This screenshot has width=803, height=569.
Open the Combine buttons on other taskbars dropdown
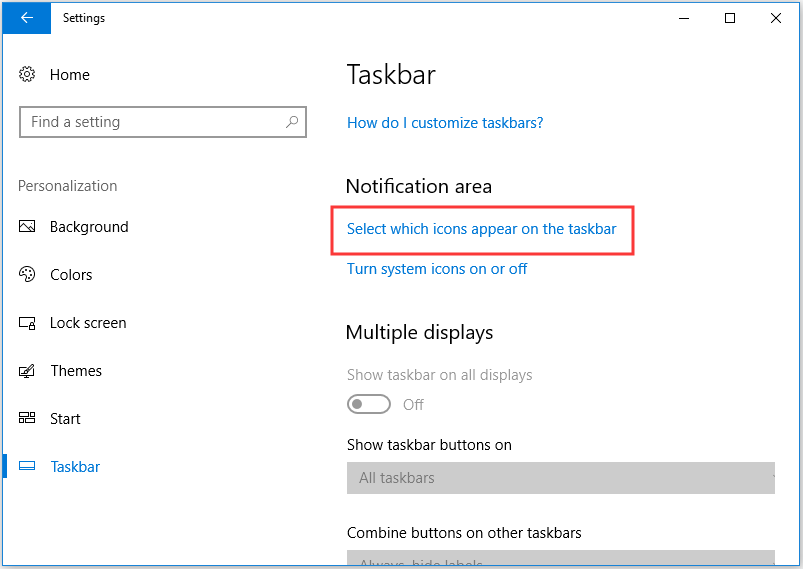(561, 558)
